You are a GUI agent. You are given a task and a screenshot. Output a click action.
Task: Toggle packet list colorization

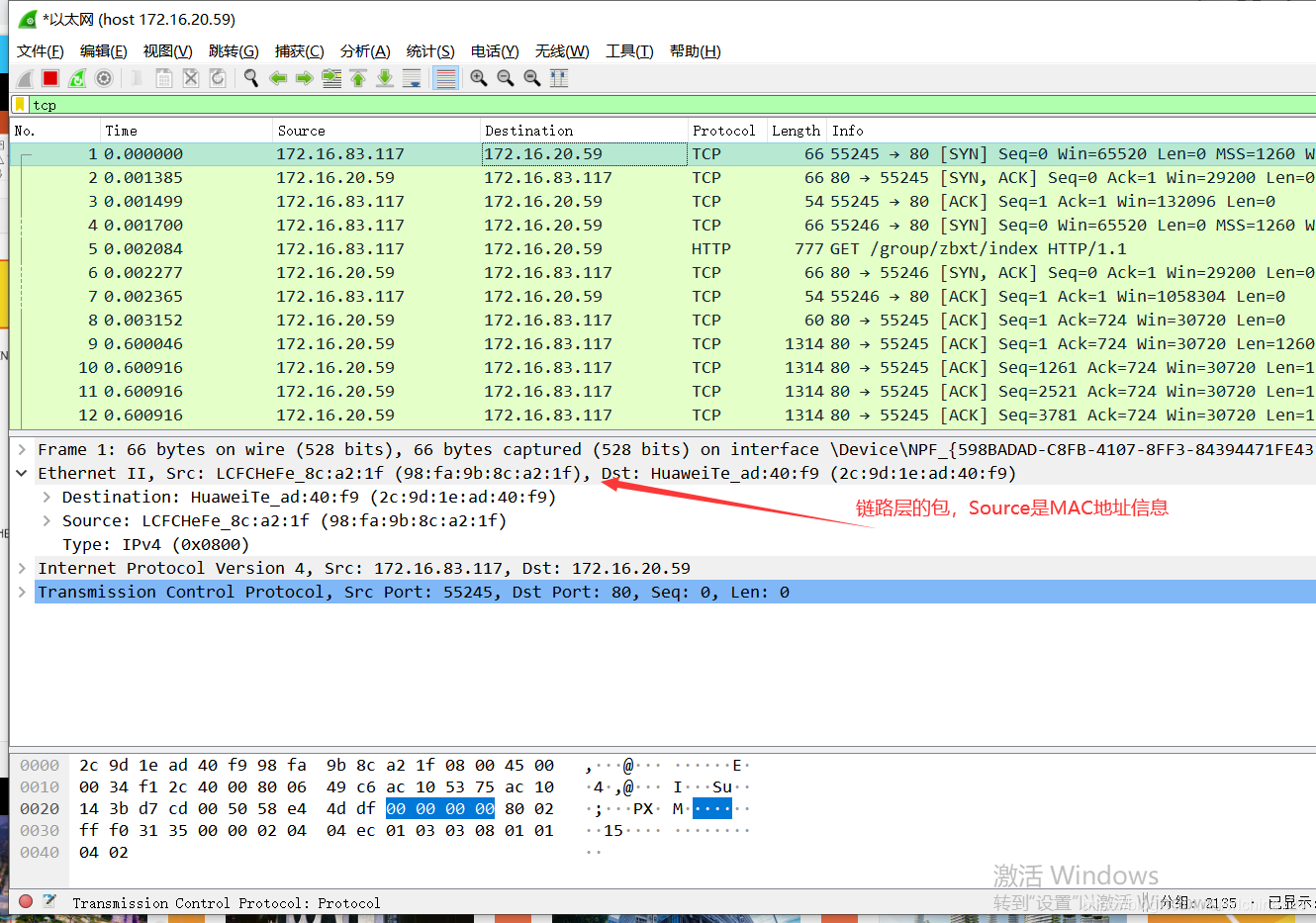click(446, 78)
